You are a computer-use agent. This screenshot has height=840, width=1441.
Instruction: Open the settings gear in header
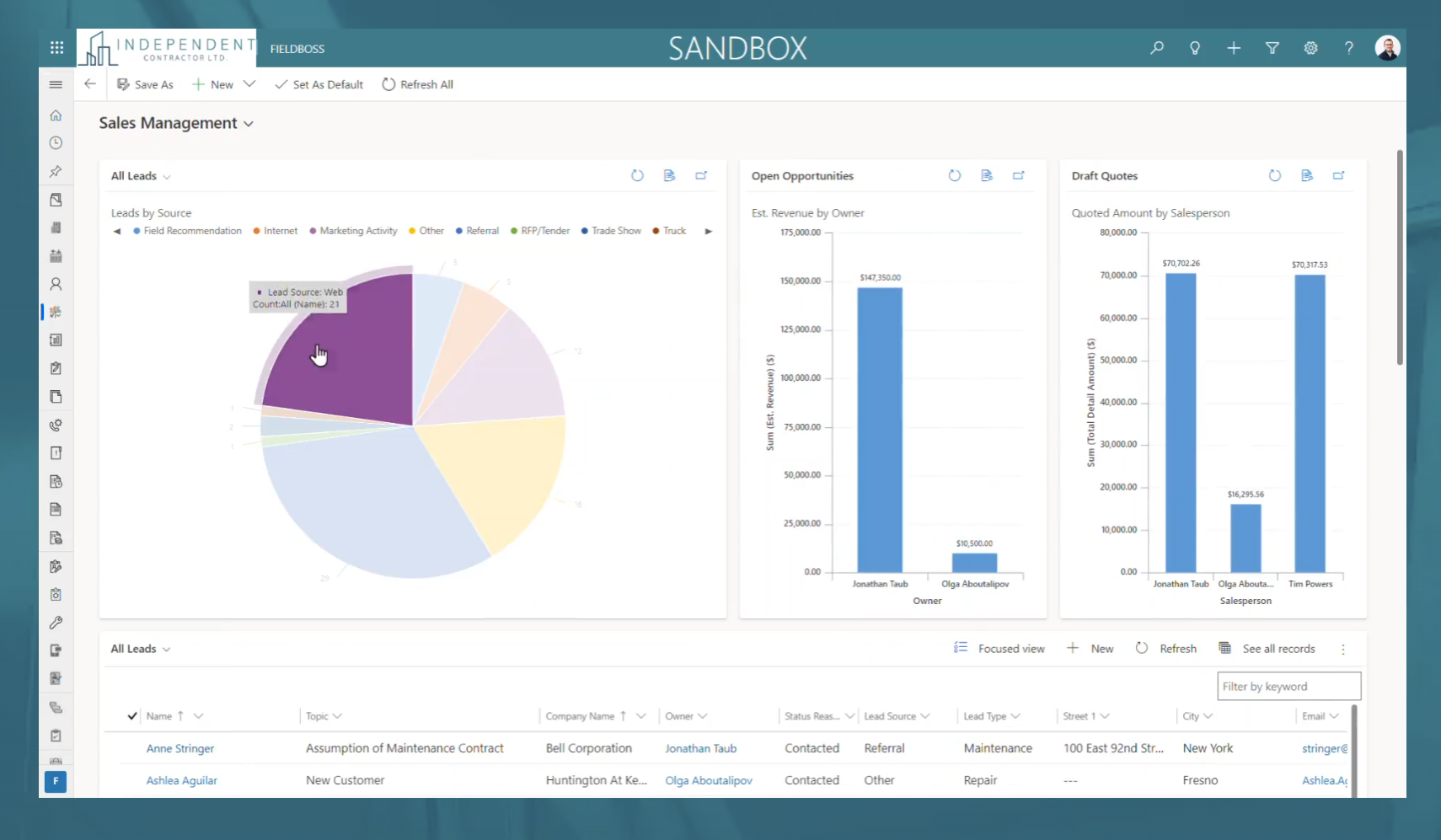coord(1310,48)
